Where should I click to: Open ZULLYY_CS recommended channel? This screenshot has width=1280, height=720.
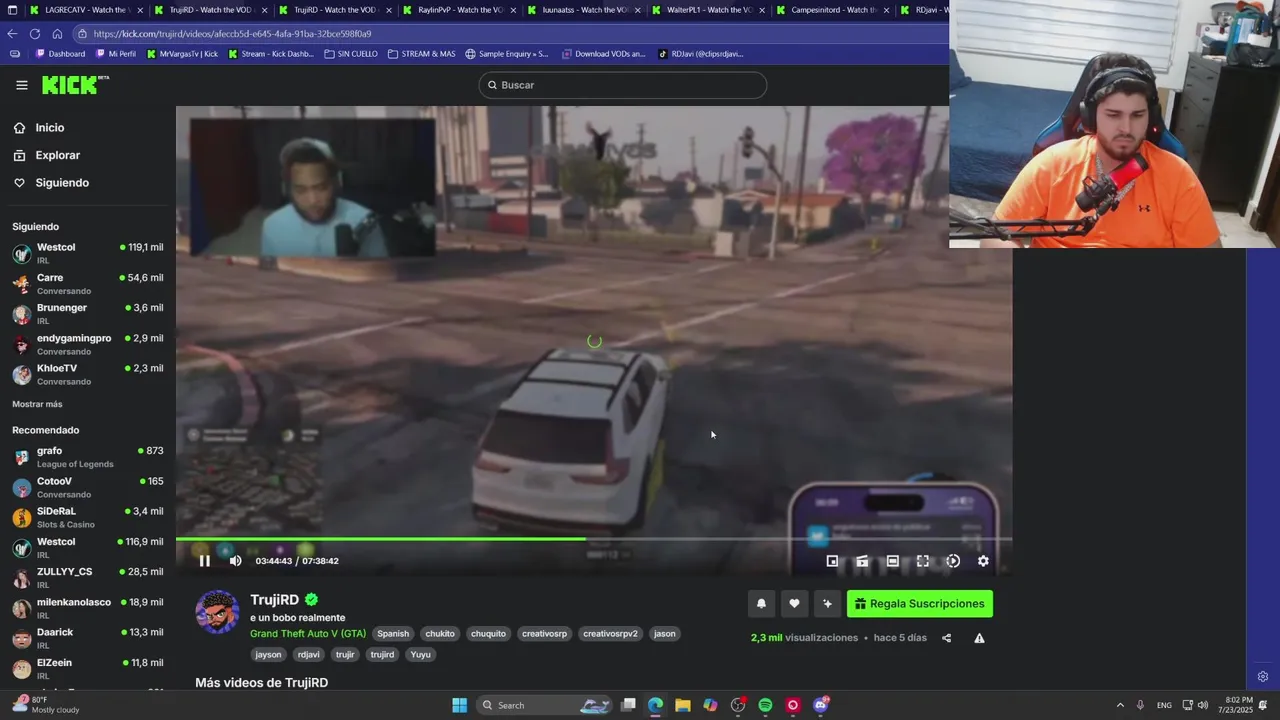pos(88,578)
